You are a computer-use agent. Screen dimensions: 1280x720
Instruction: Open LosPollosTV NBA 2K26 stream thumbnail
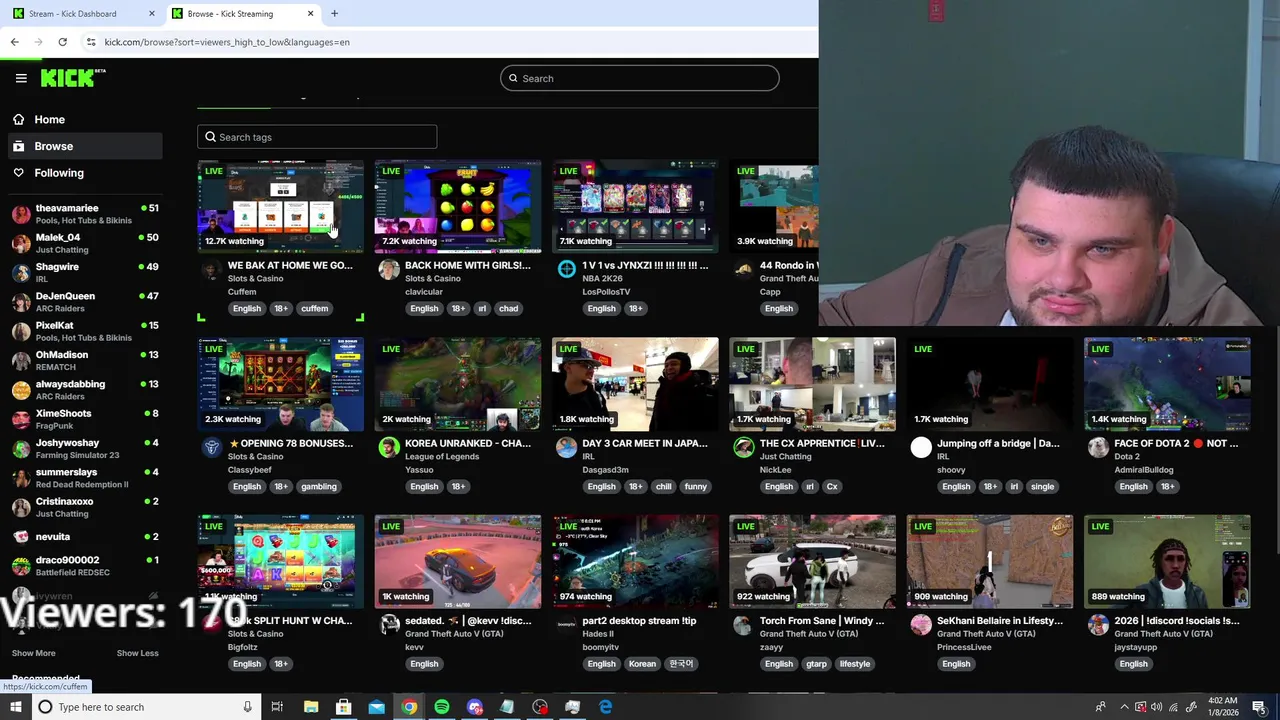pyautogui.click(x=635, y=206)
